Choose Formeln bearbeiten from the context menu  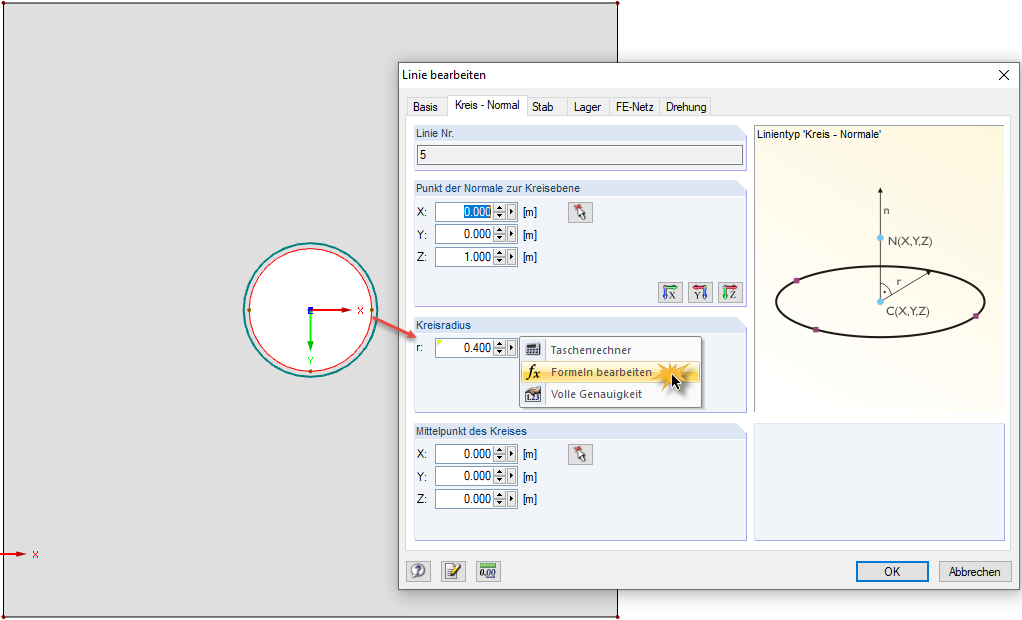click(x=601, y=371)
